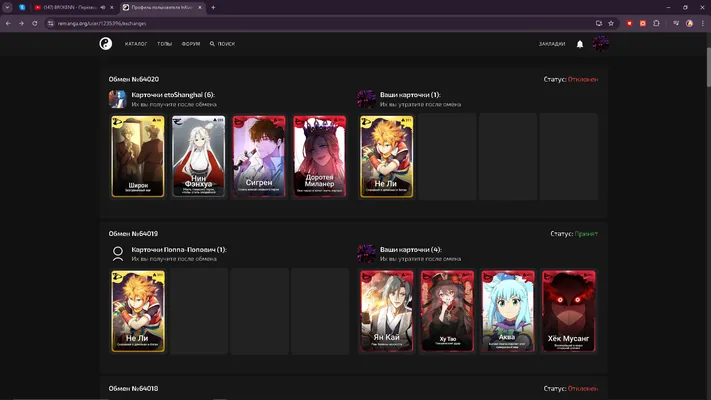Click the ReManga yin-yang logo

point(106,44)
